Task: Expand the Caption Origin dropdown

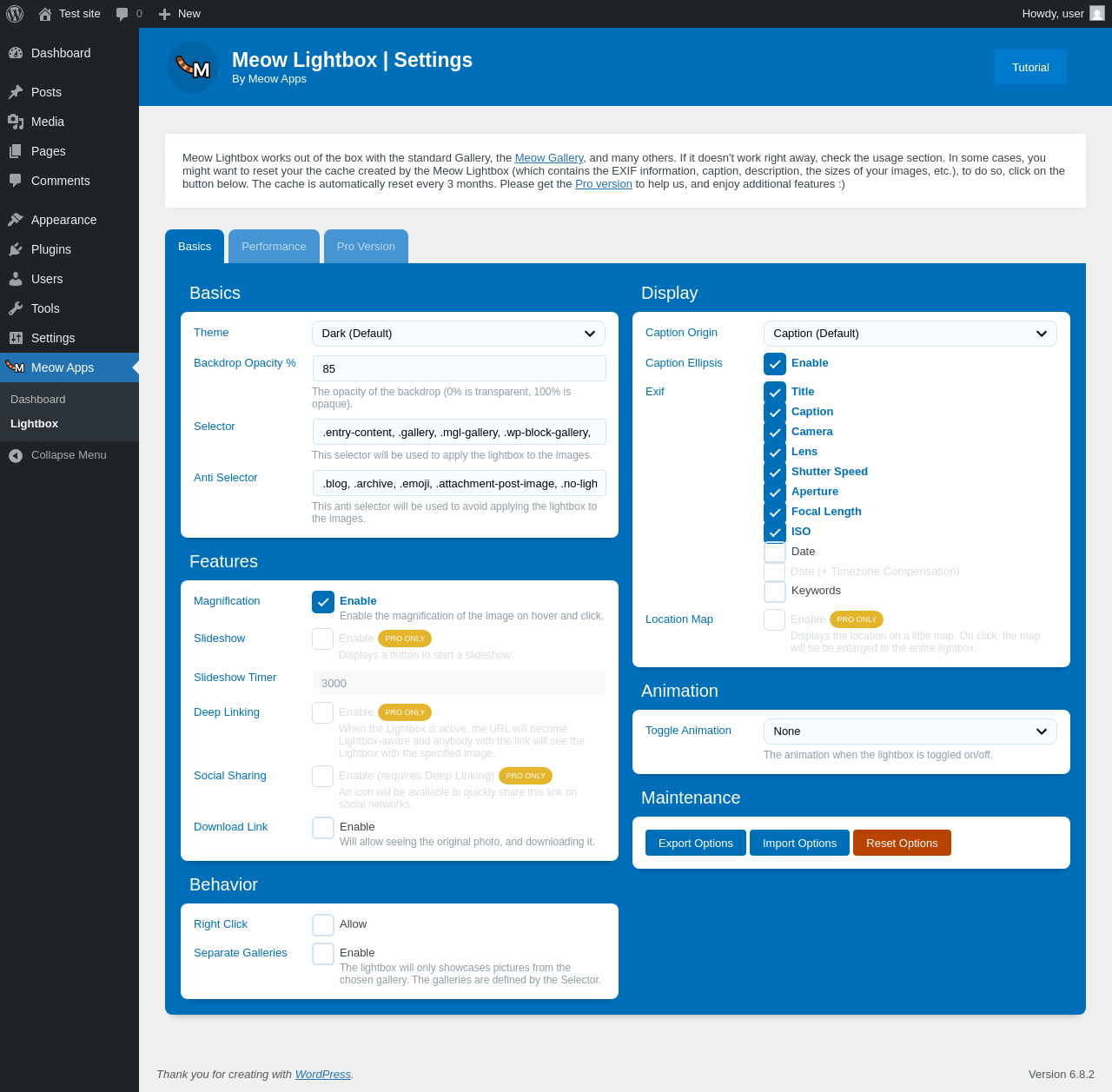Action: [x=910, y=334]
